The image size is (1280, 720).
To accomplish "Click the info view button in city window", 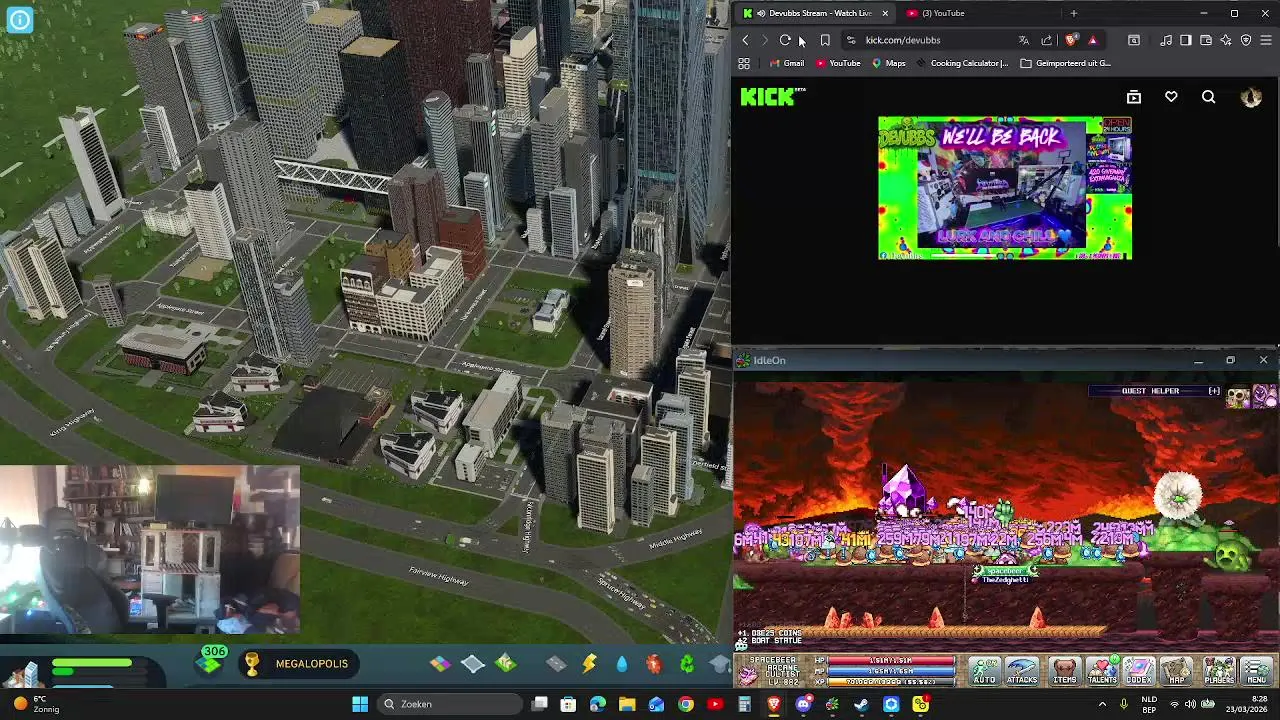I will coord(20,20).
